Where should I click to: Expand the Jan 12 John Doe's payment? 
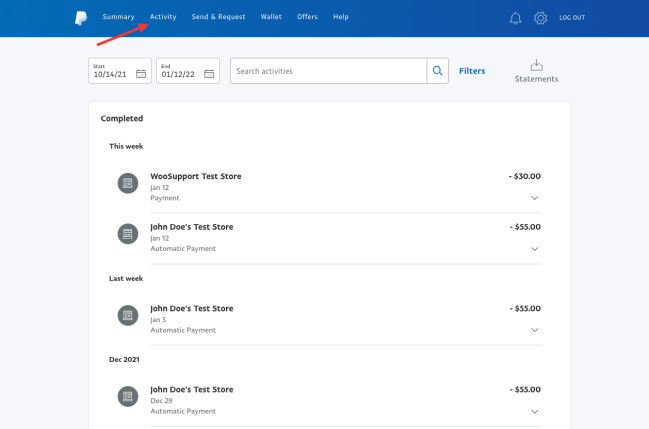pyautogui.click(x=534, y=248)
